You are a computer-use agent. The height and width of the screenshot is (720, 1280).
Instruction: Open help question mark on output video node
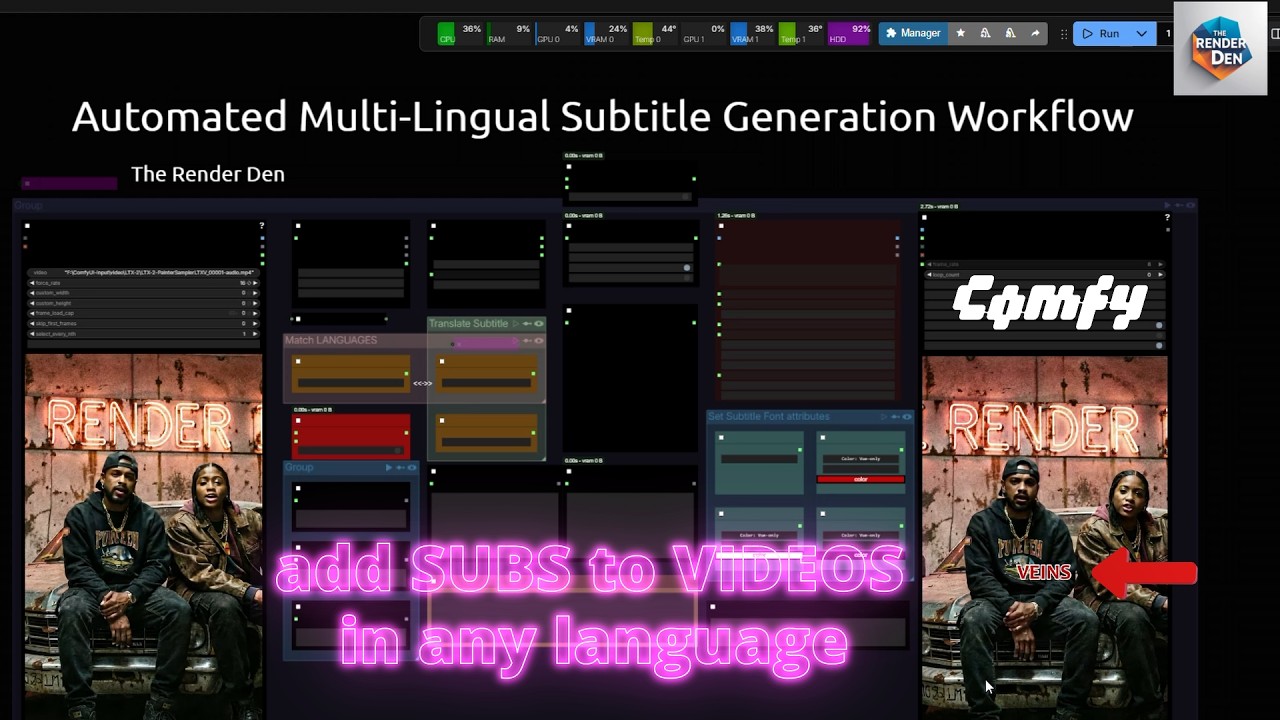[x=1166, y=218]
